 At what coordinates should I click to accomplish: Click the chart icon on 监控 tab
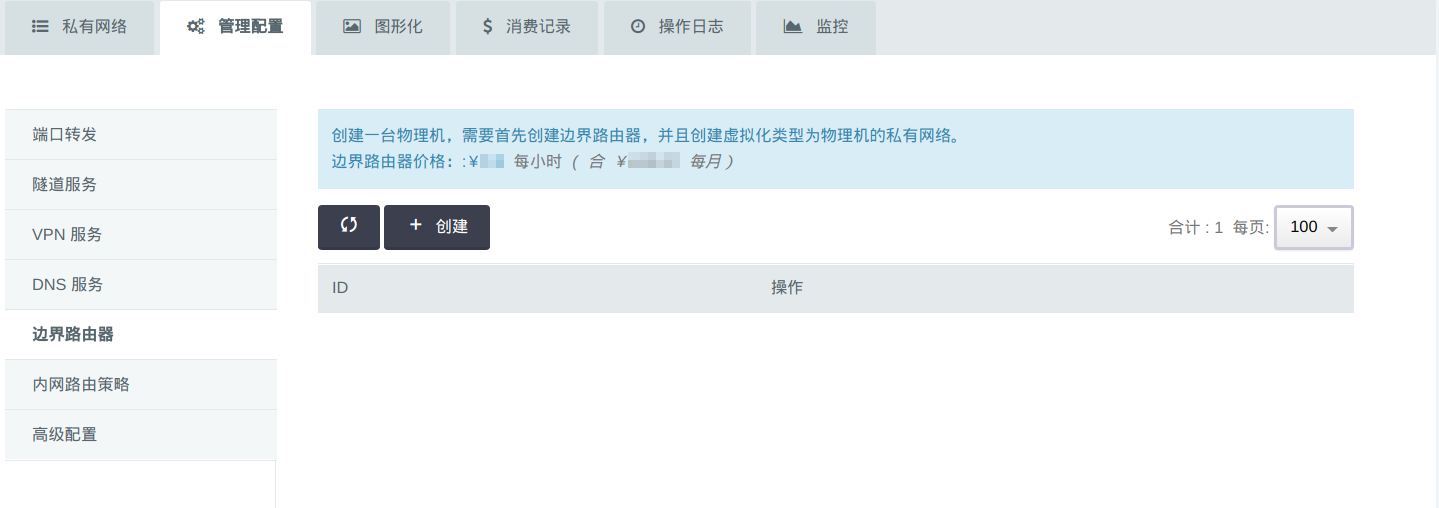[793, 27]
